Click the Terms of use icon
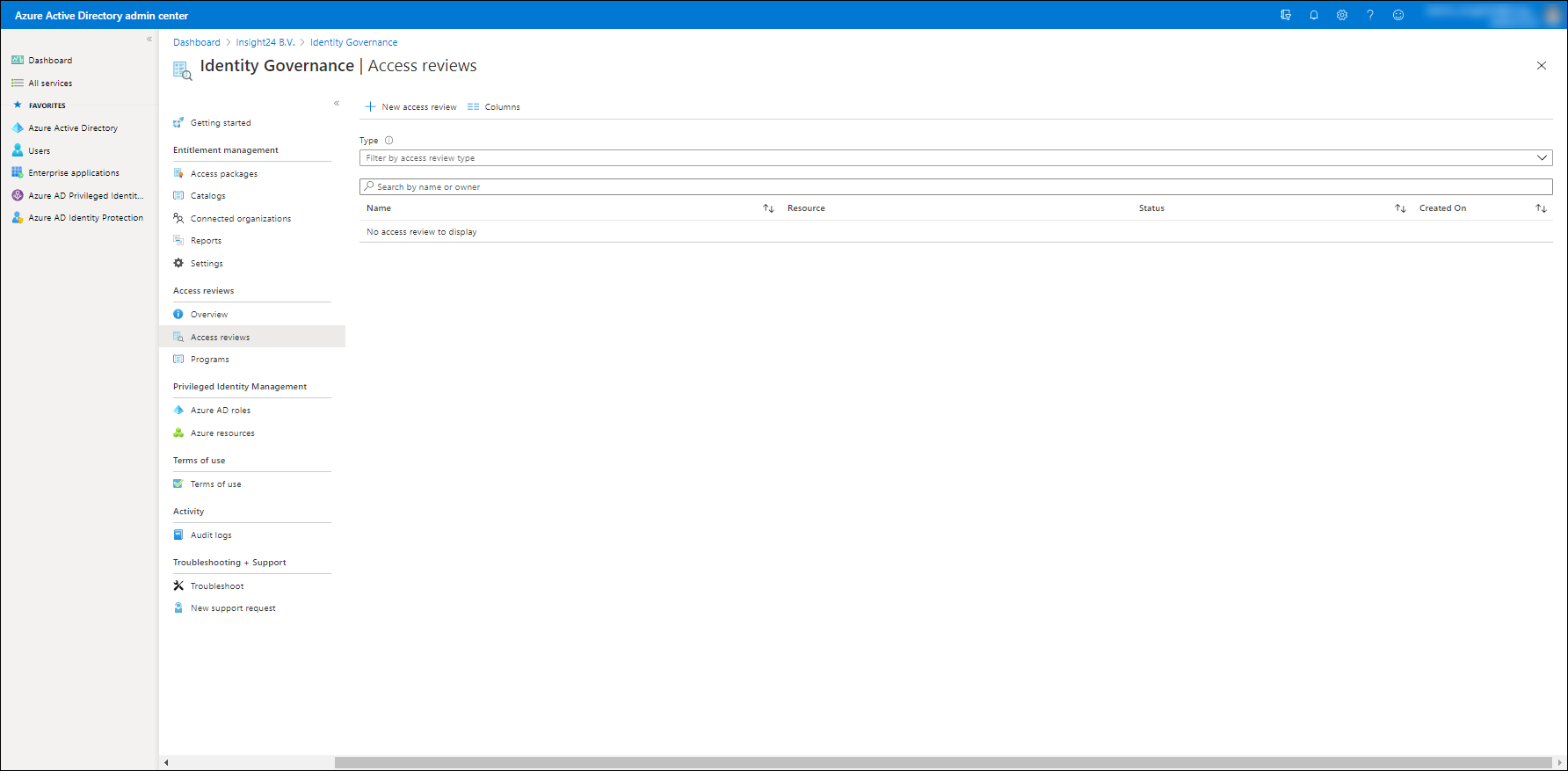Viewport: 1568px width, 771px height. (x=178, y=484)
